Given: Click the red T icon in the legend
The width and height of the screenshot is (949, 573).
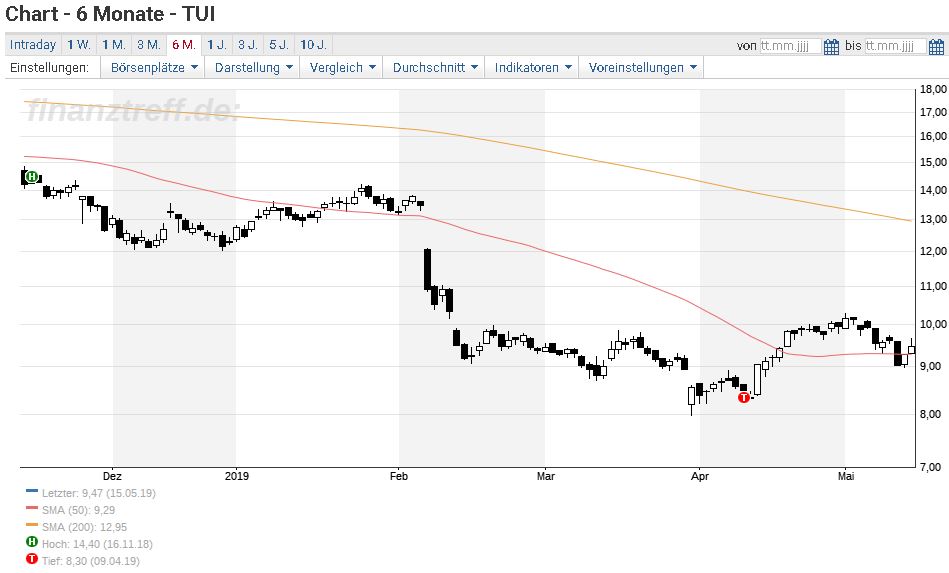Looking at the screenshot, I should (32, 559).
